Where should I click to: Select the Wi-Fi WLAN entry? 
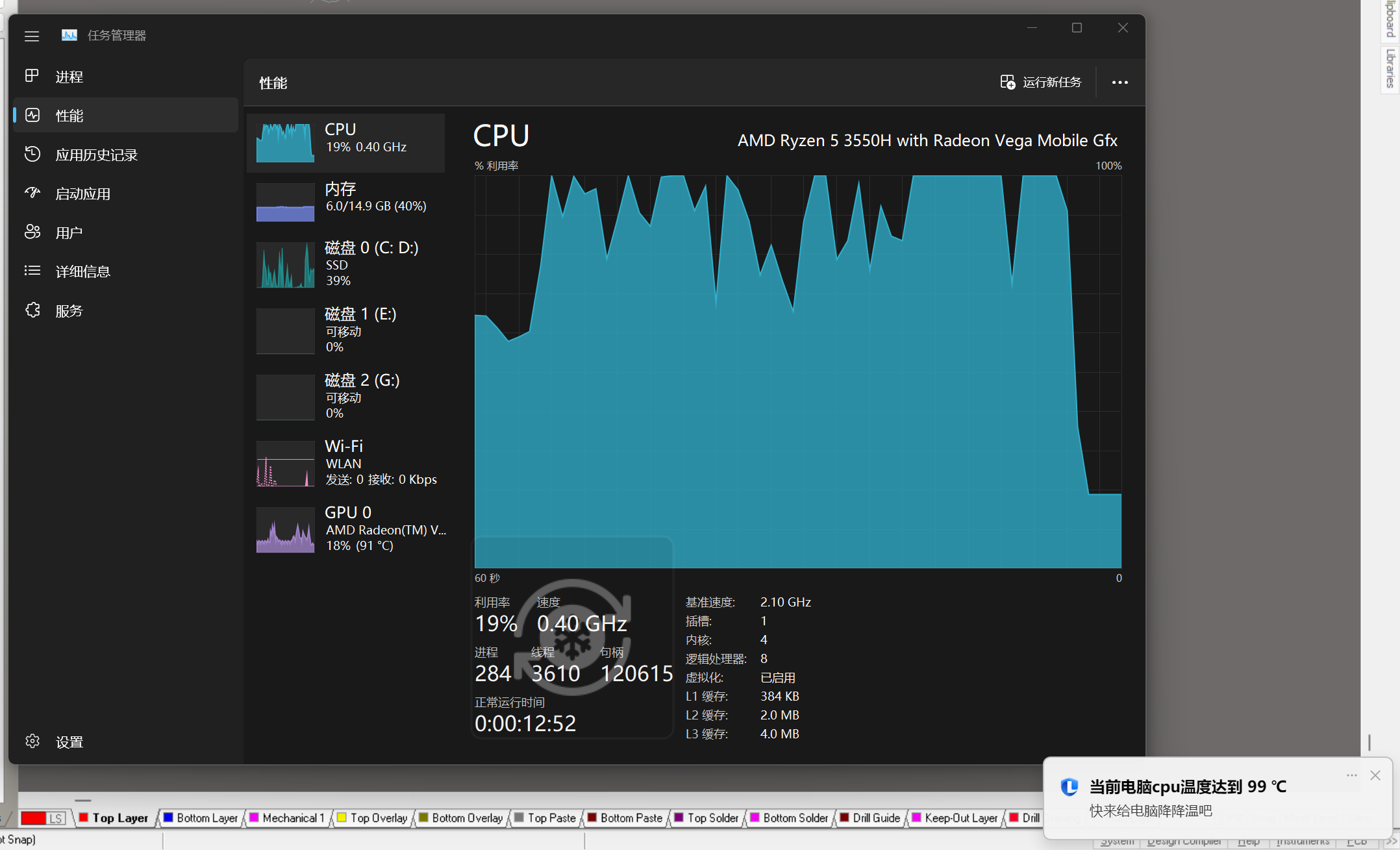pyautogui.click(x=346, y=462)
